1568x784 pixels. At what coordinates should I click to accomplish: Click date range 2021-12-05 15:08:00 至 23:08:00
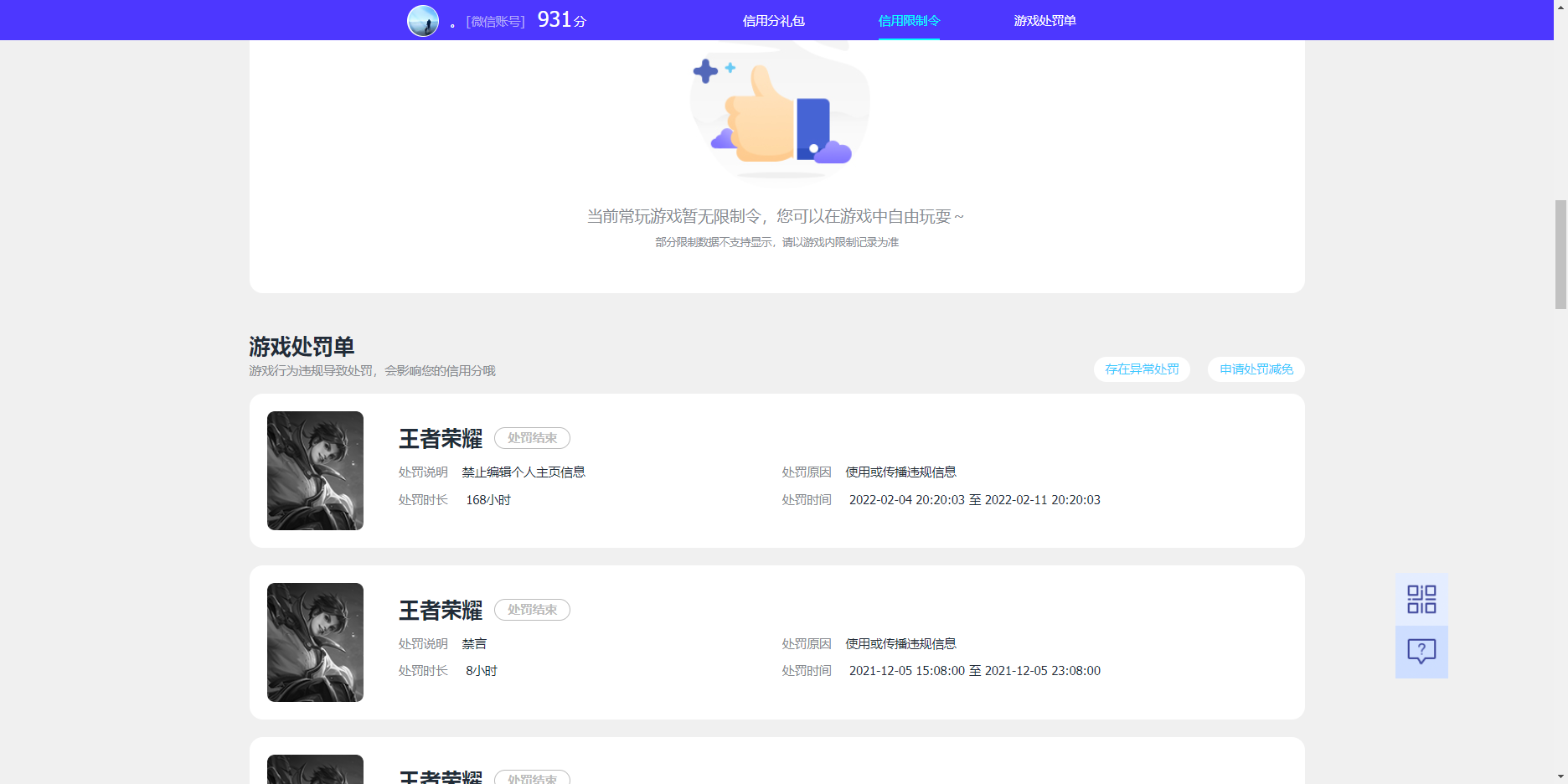pyautogui.click(x=975, y=671)
